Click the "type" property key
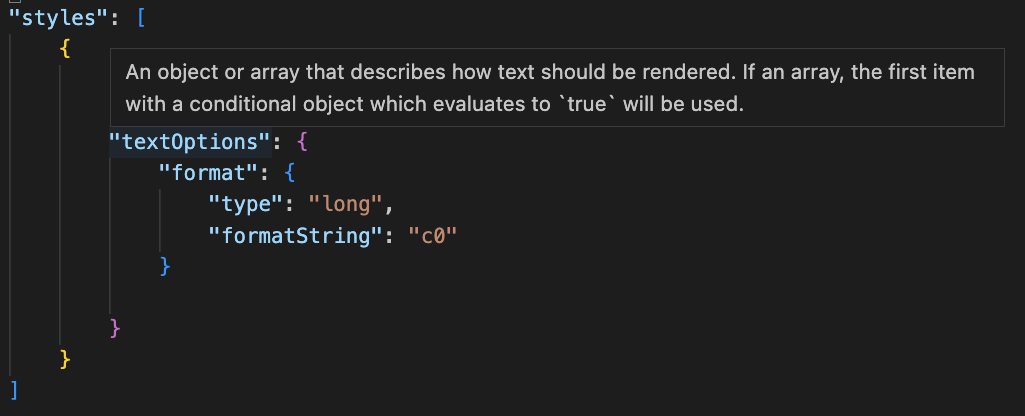This screenshot has height=416, width=1025. tap(245, 204)
